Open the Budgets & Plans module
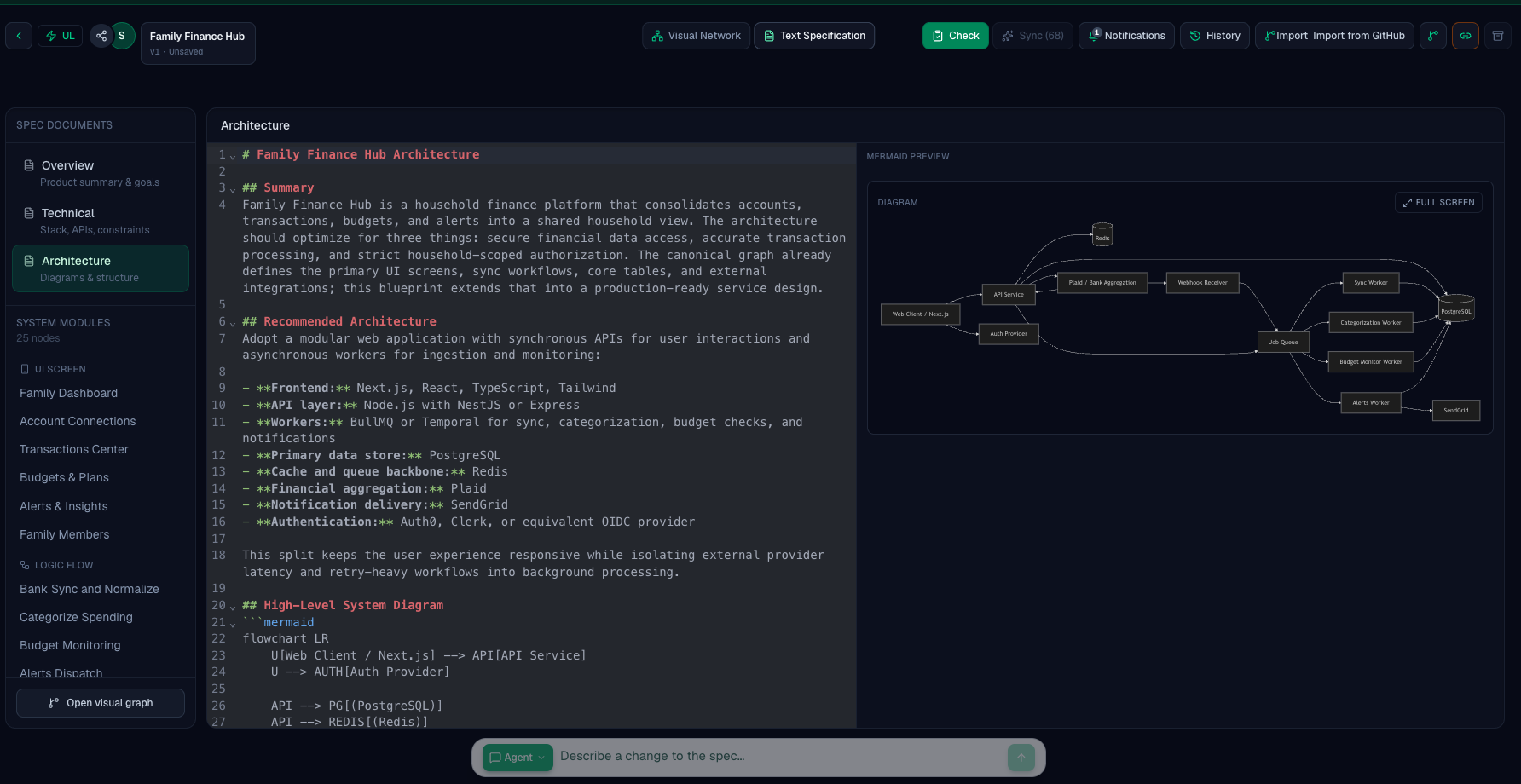This screenshot has height=784, width=1521. tap(64, 477)
